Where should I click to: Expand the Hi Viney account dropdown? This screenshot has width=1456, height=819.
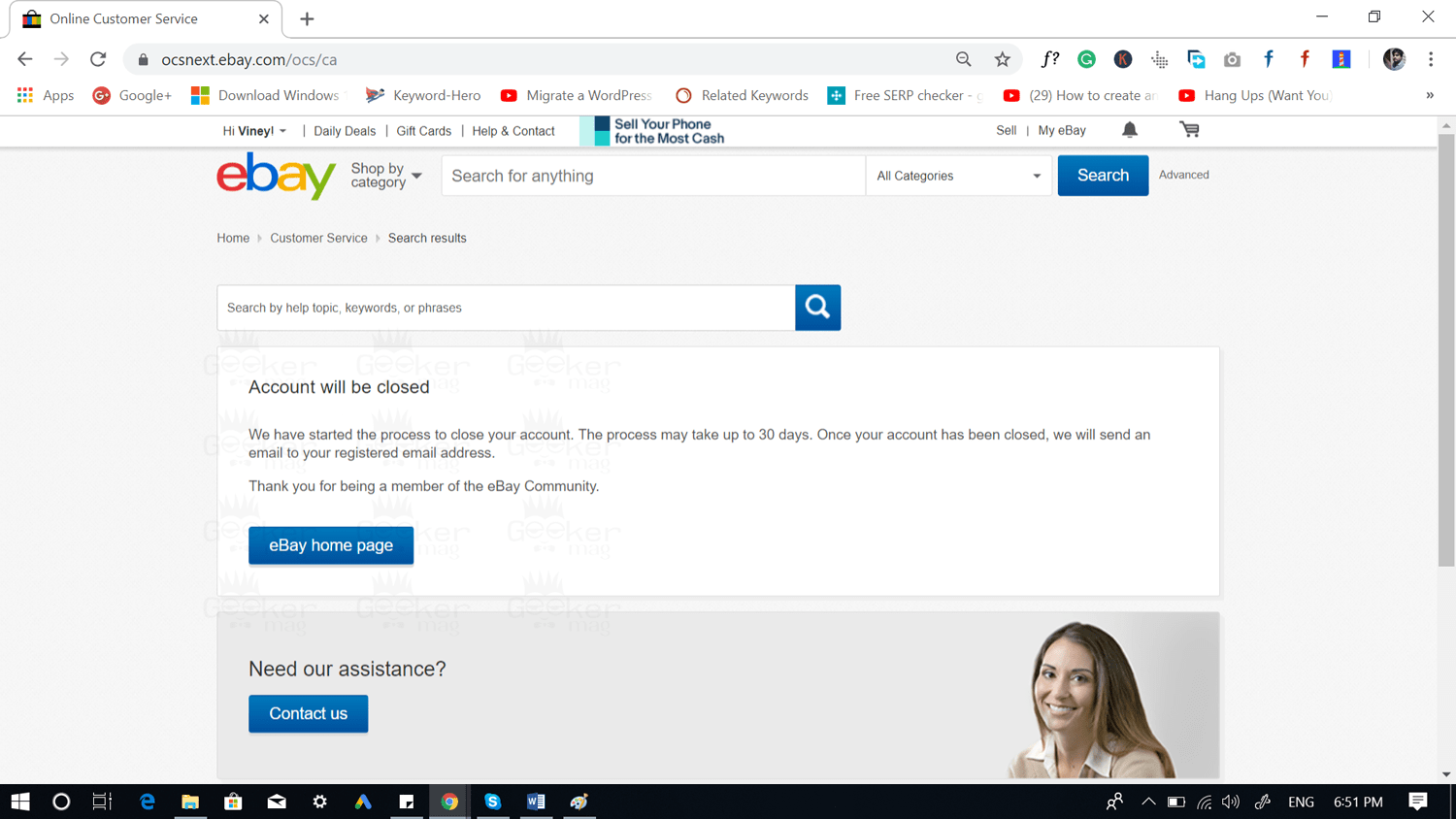coord(254,131)
